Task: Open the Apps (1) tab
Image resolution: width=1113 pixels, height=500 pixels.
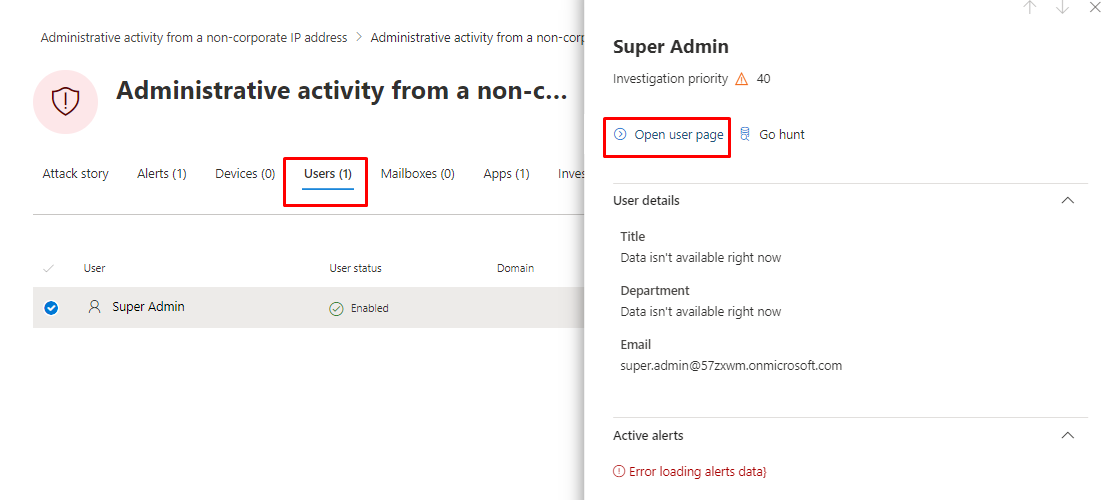Action: (506, 174)
